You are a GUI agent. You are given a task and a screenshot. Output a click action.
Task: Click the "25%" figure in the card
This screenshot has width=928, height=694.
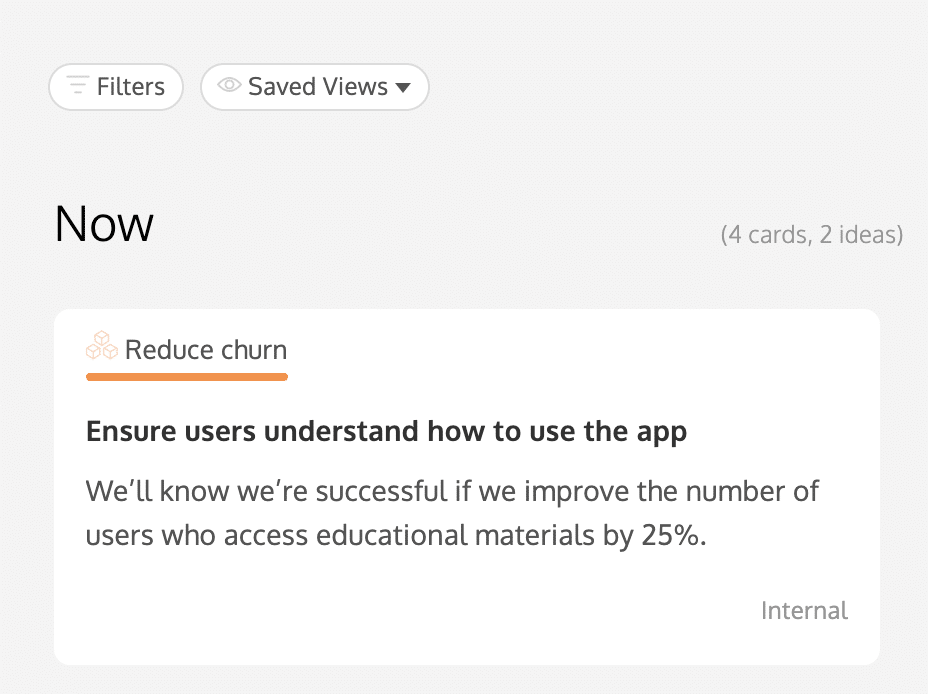pyautogui.click(x=668, y=535)
